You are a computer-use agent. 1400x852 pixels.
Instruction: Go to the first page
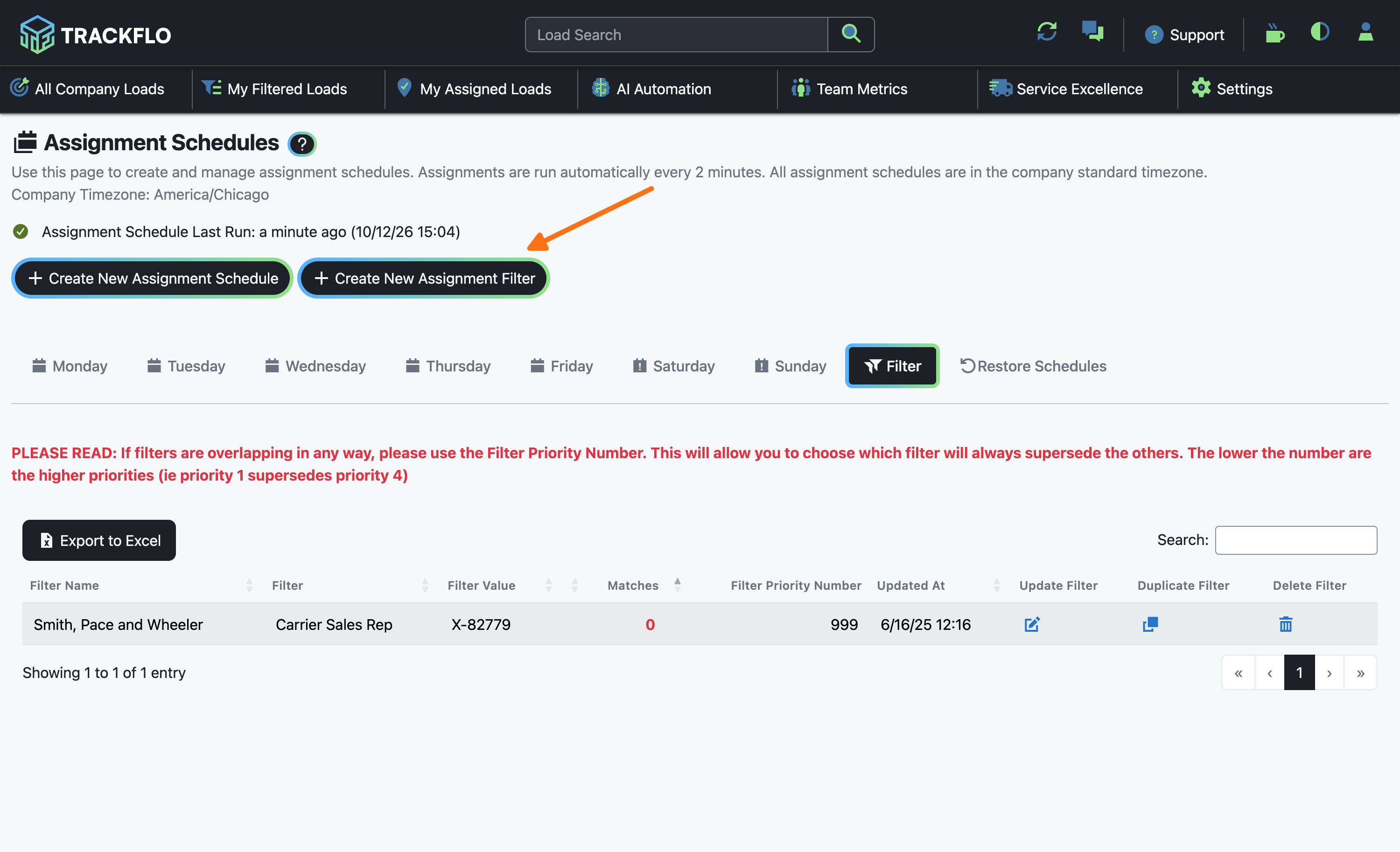(1238, 672)
